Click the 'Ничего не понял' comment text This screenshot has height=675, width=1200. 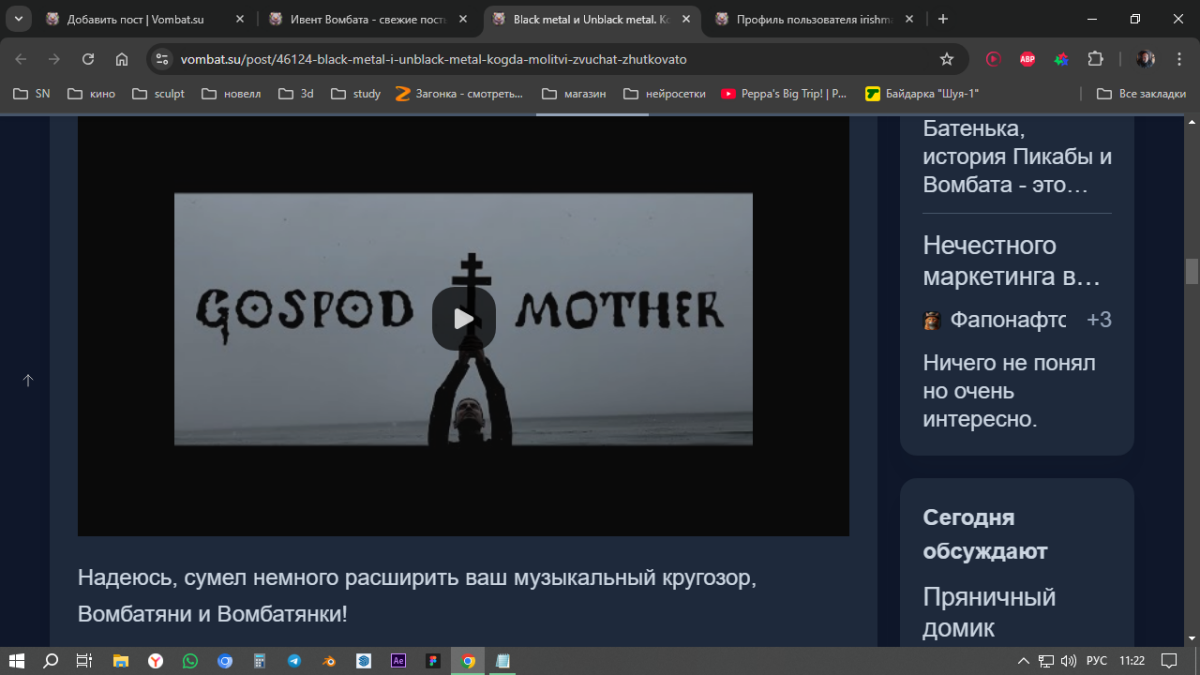(x=1010, y=390)
